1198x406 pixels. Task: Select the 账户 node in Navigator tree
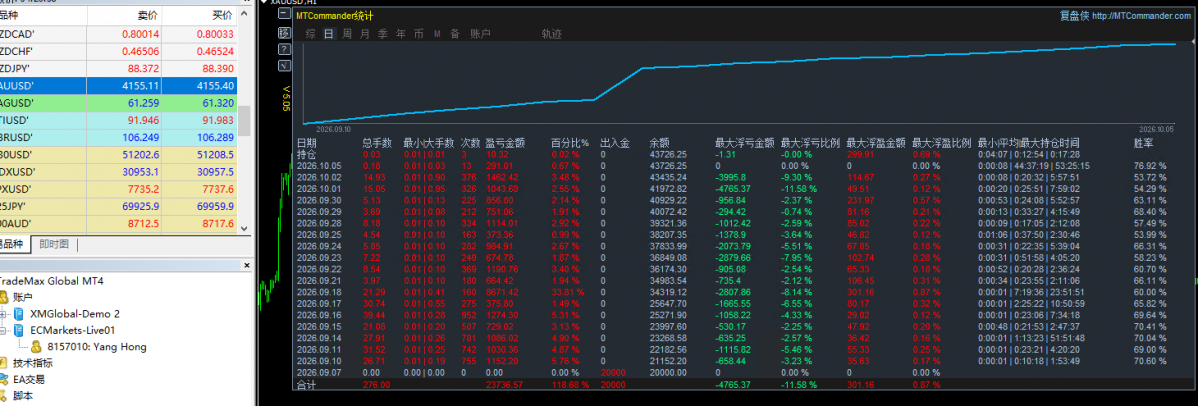coord(24,297)
